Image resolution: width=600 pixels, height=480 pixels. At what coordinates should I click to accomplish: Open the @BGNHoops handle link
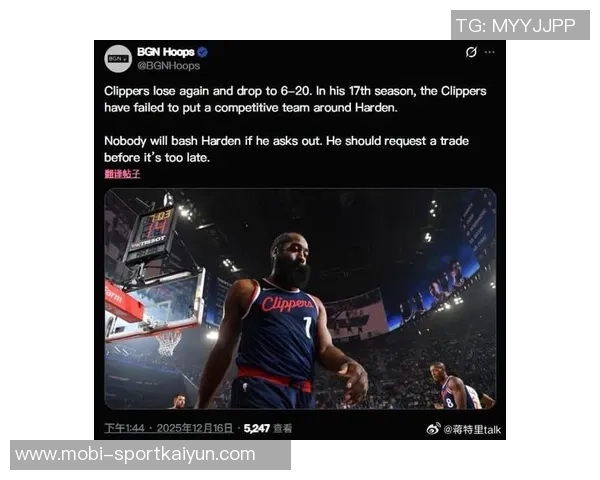click(x=168, y=66)
